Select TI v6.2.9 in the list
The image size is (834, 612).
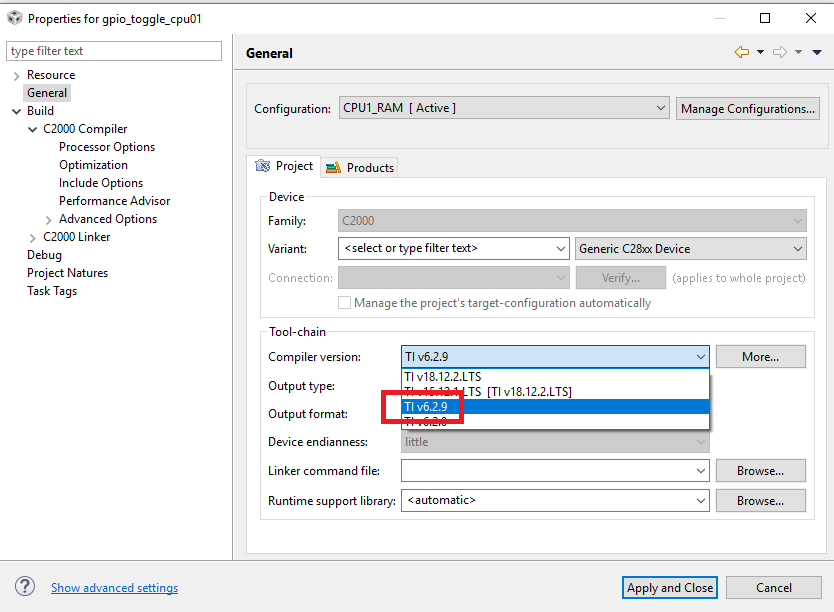(555, 406)
